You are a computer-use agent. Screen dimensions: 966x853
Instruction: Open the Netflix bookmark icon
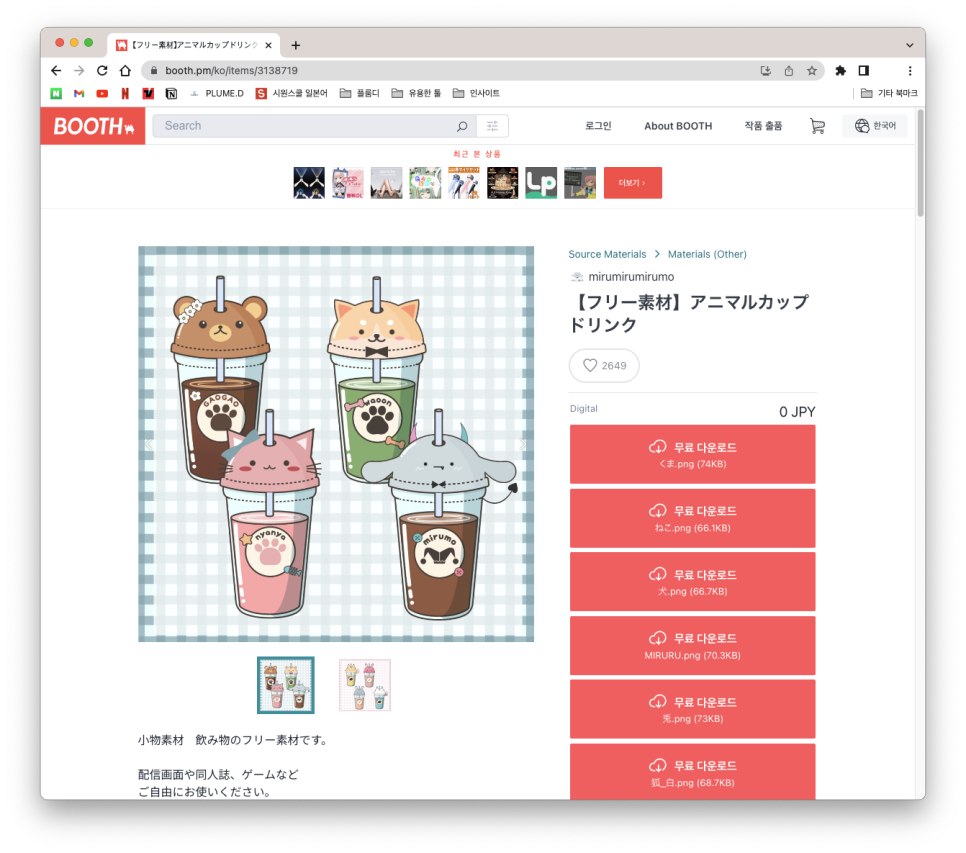tap(125, 94)
